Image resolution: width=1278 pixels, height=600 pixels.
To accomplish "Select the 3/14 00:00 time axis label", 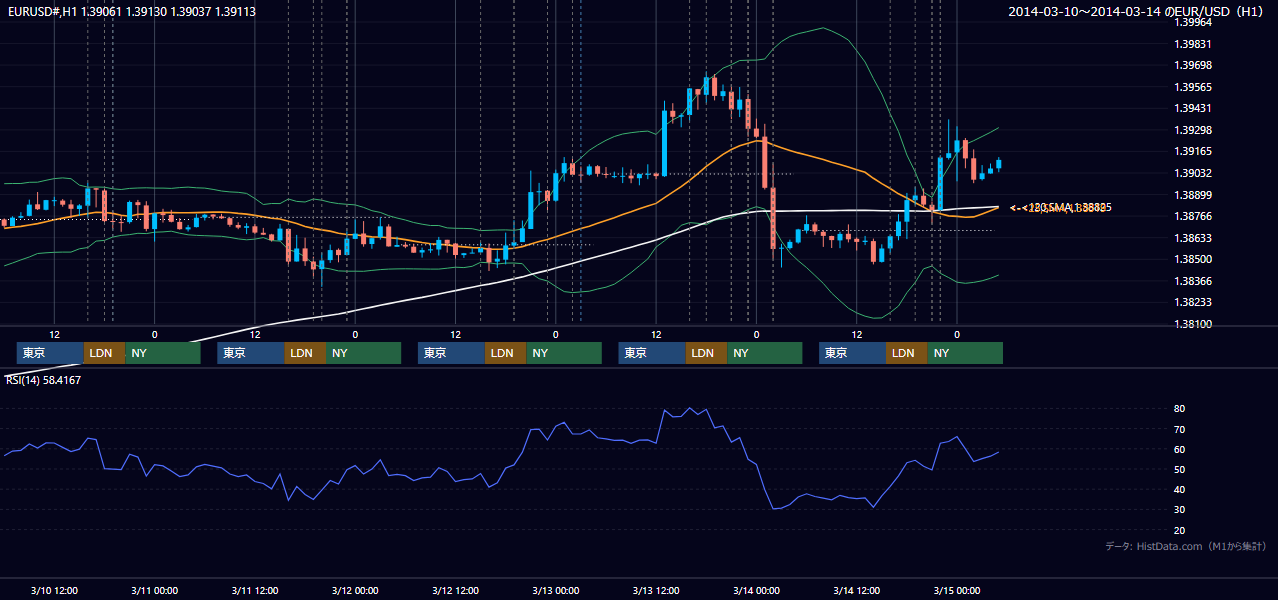I will pyautogui.click(x=756, y=590).
